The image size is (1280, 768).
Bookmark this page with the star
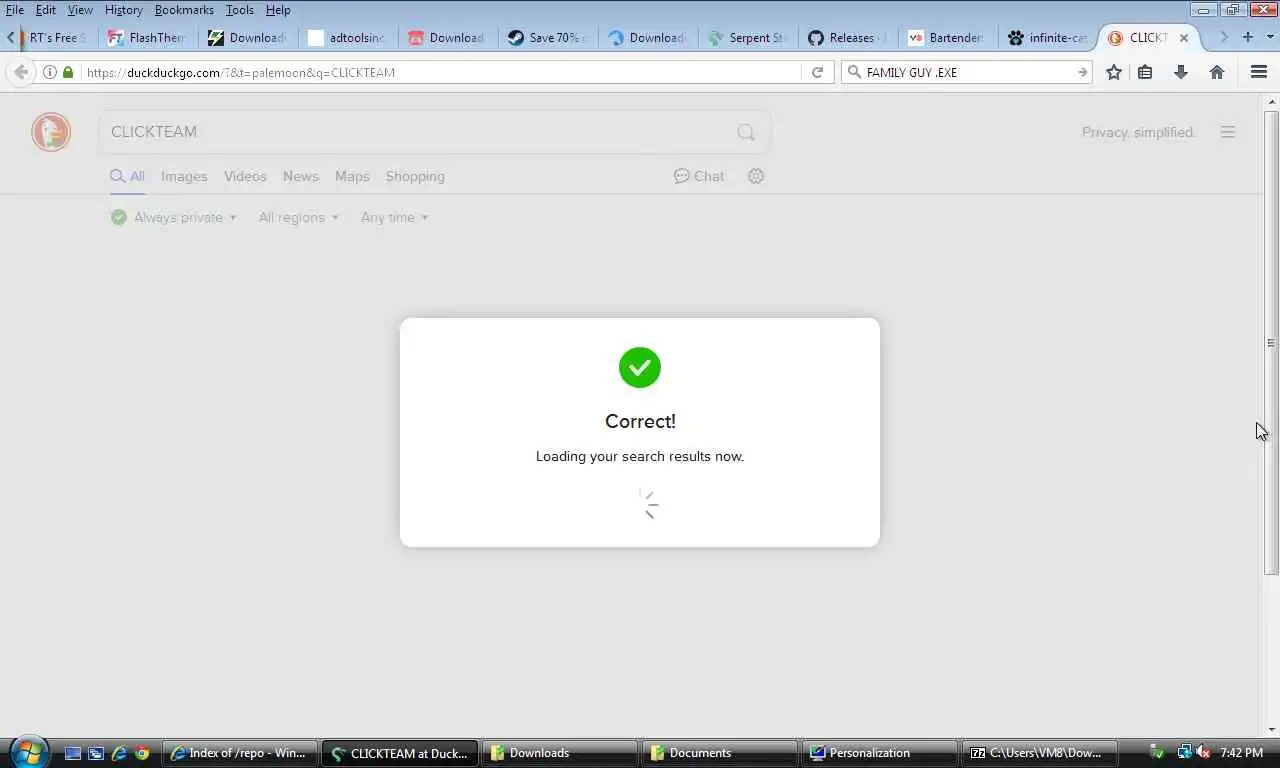[1113, 72]
